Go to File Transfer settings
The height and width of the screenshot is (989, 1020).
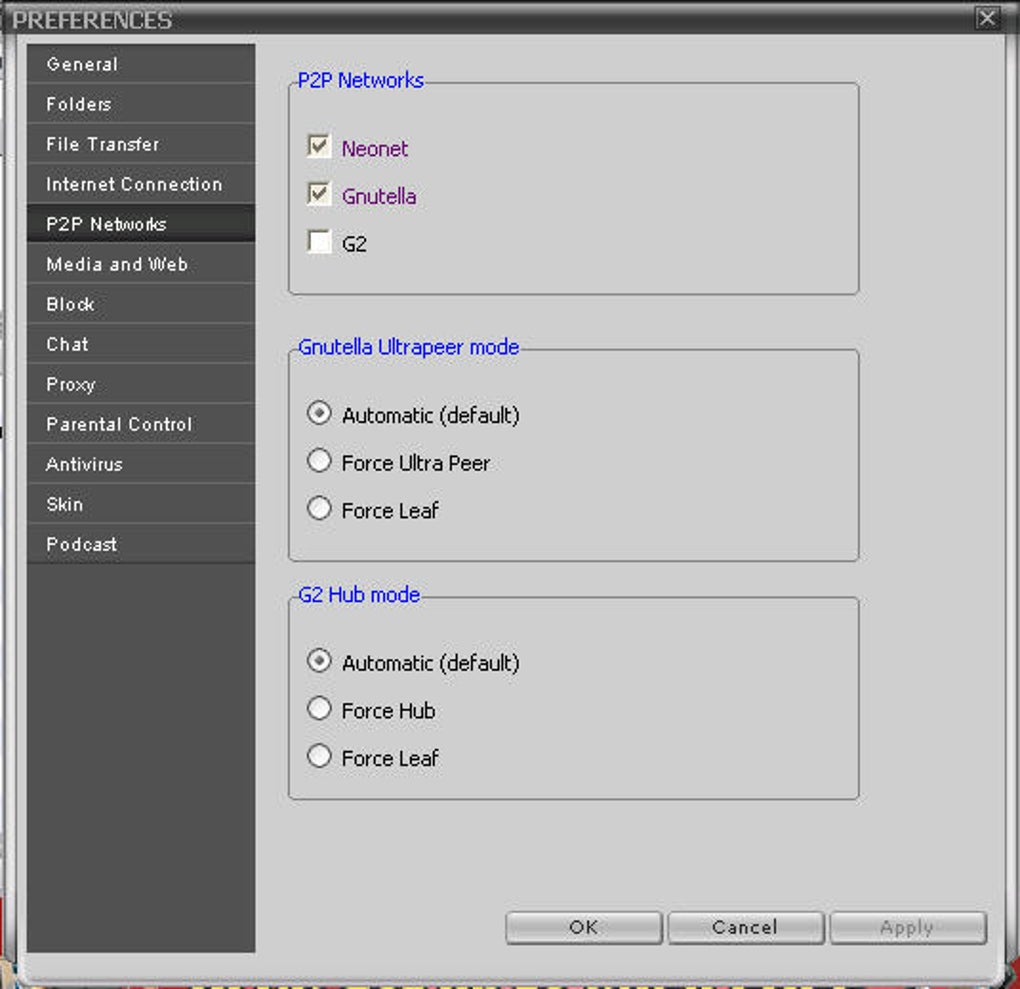pyautogui.click(x=141, y=144)
